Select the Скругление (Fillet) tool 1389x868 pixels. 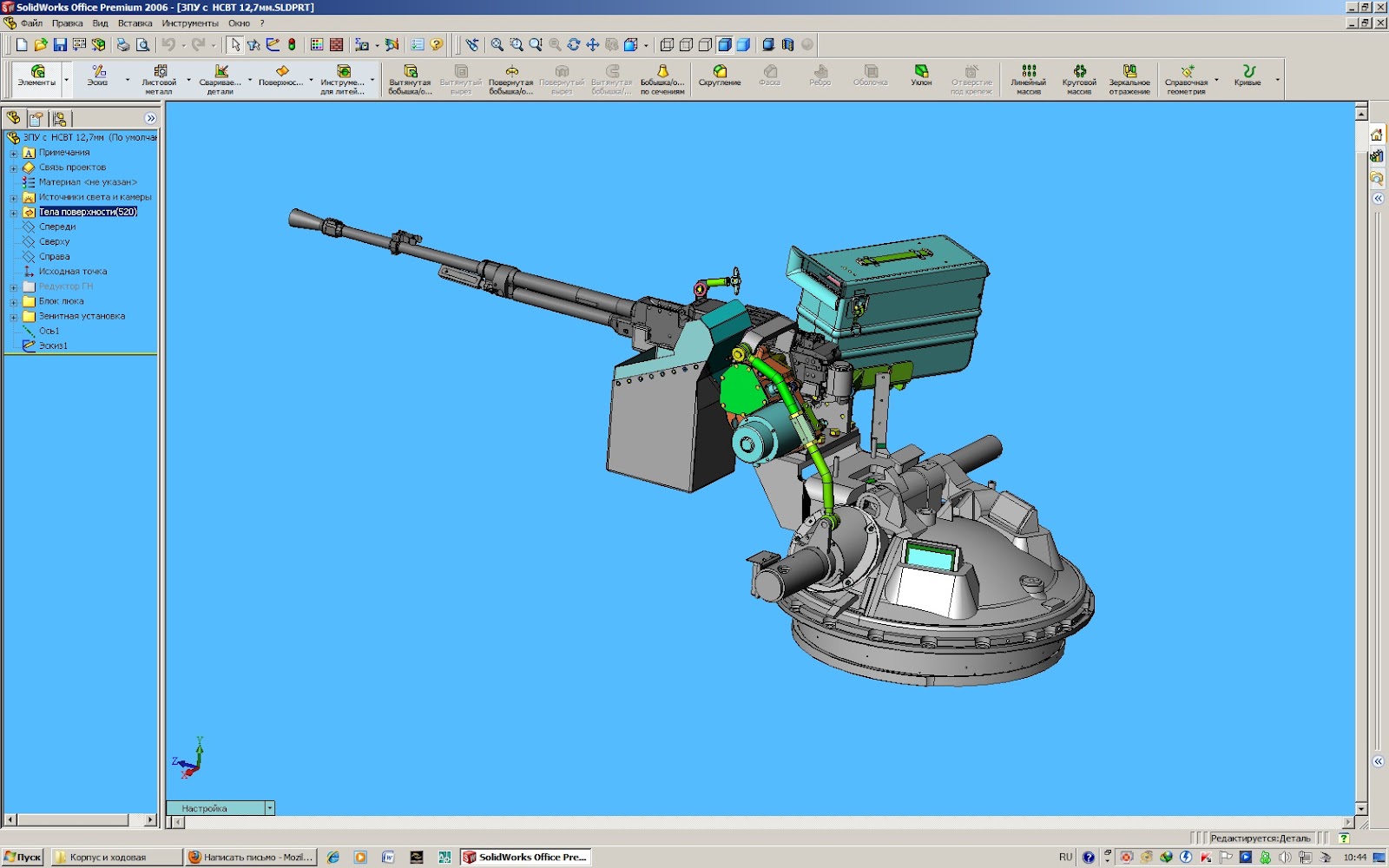click(720, 76)
